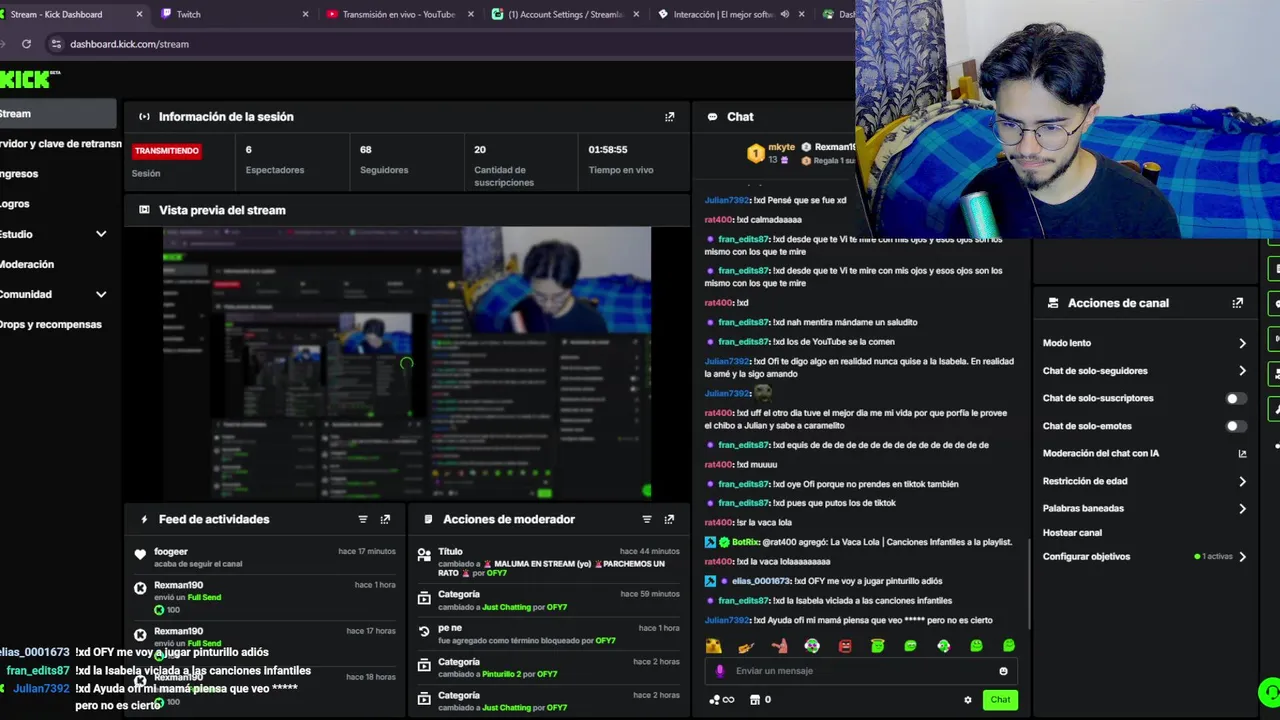Screen dimensions: 1280x720
Task: Click the 68 Seguidores count
Action: (366, 150)
